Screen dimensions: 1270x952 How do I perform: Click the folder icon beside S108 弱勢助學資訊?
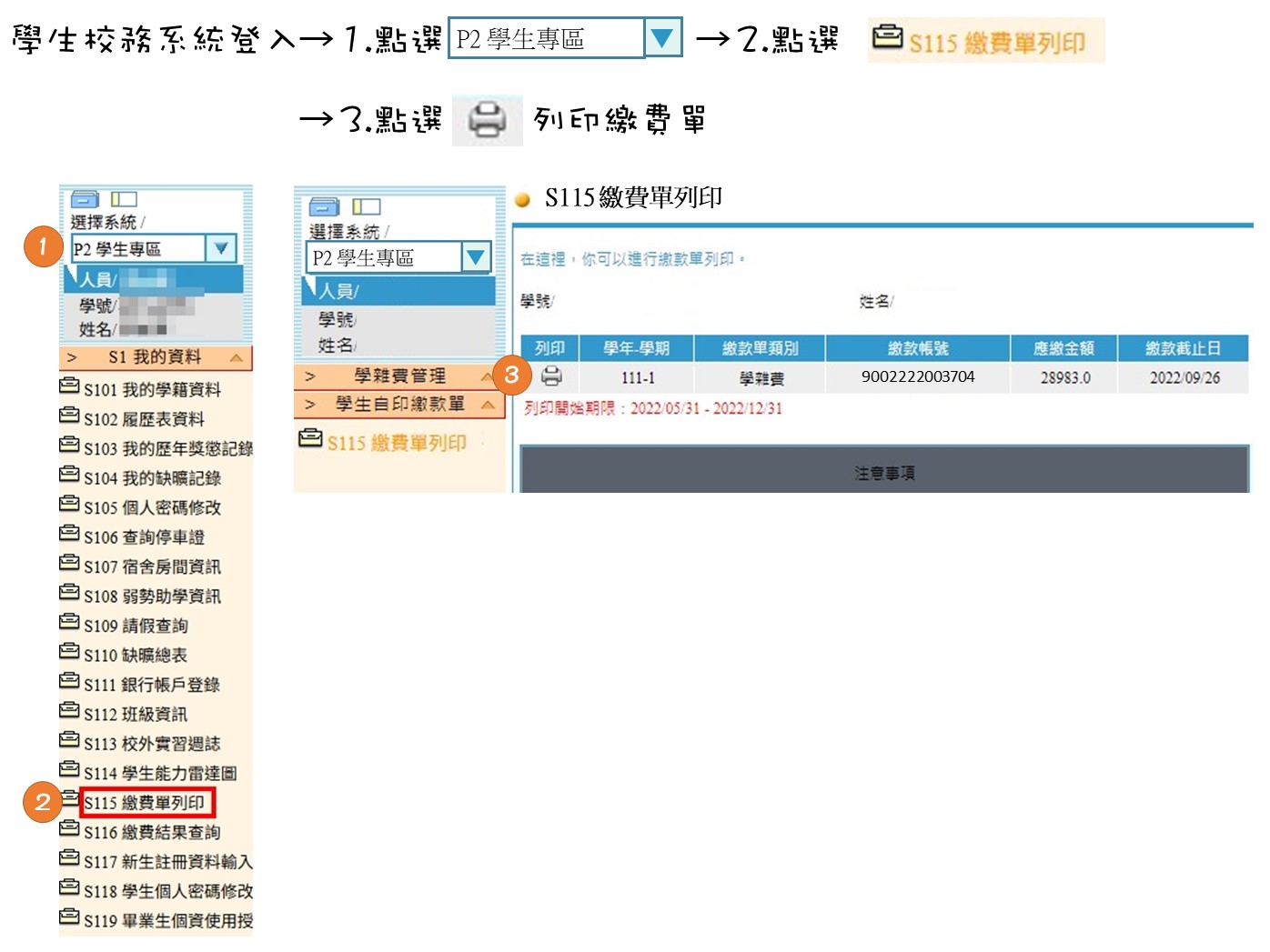click(x=69, y=593)
